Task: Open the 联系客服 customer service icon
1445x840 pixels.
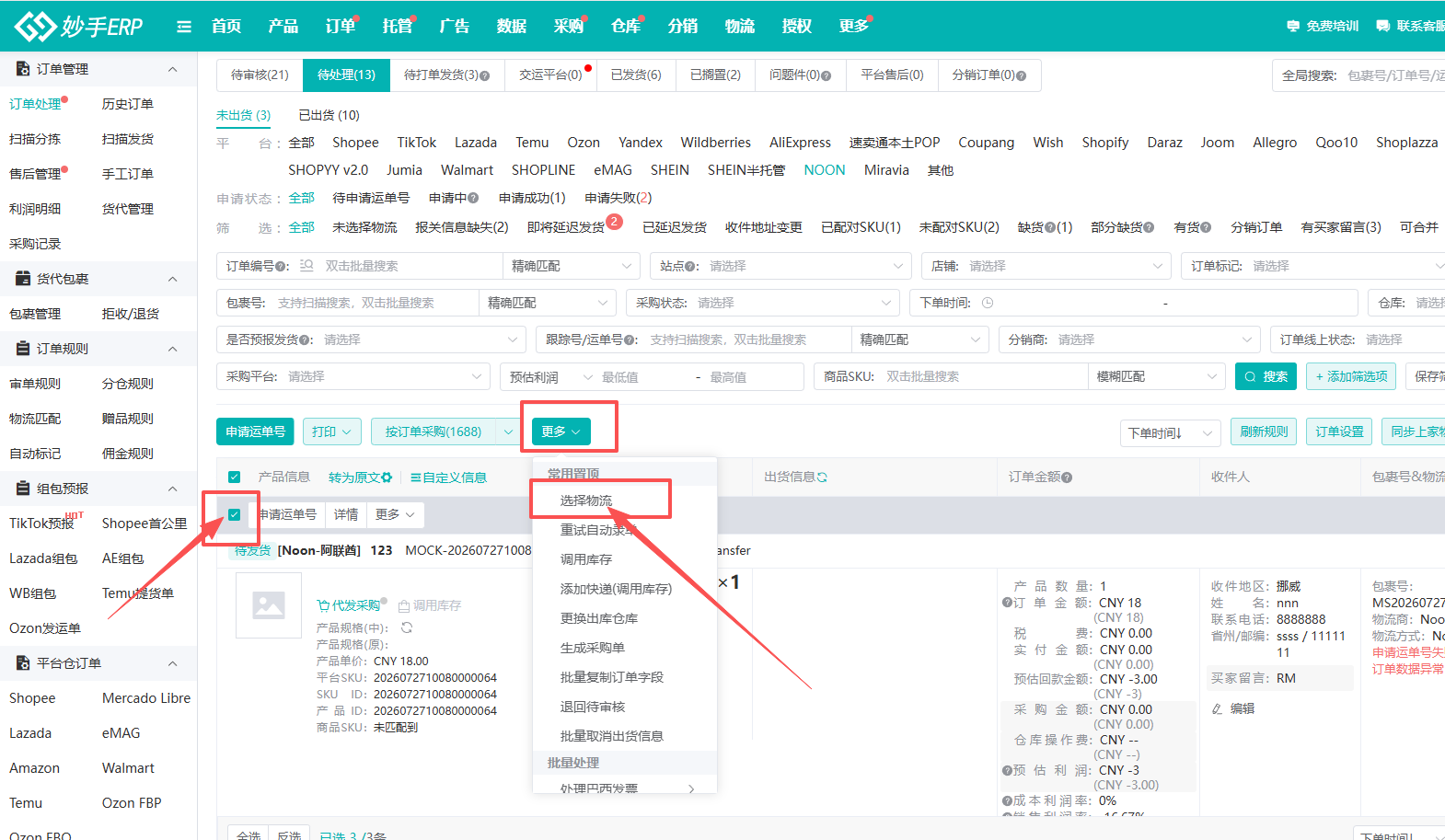Action: (1382, 26)
